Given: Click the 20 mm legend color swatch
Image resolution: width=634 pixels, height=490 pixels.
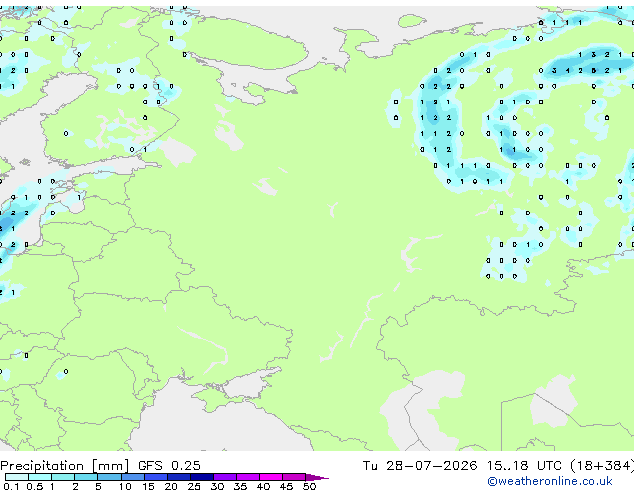Looking at the screenshot, I should 178,477.
